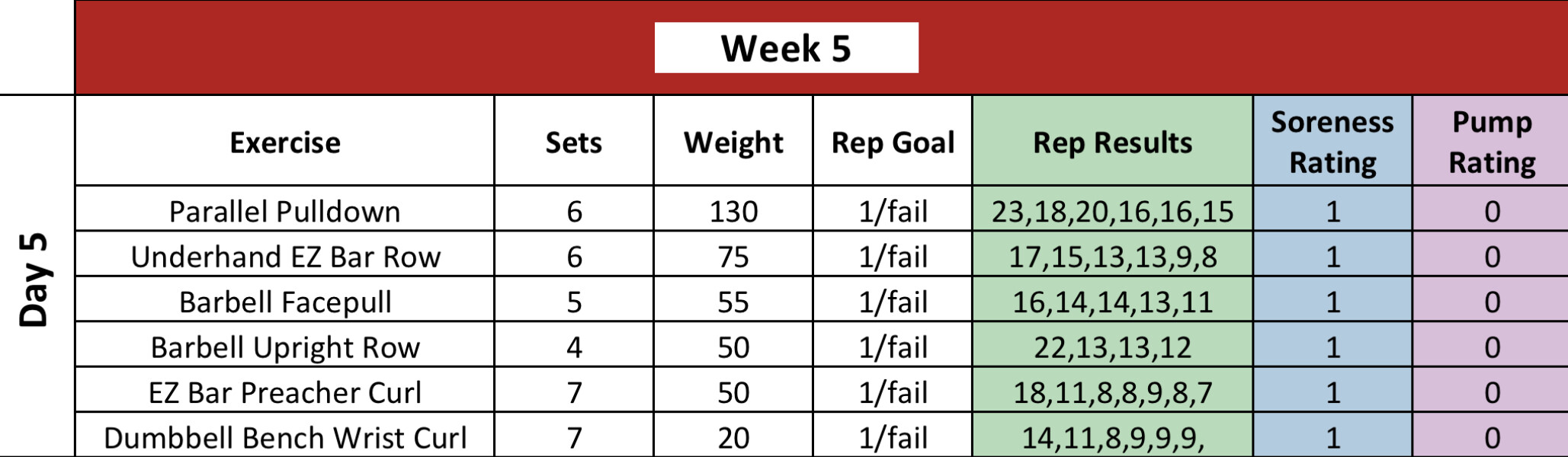1568x457 pixels.
Task: Select the Parallel Pulldown exercise cell
Action: coord(284,211)
